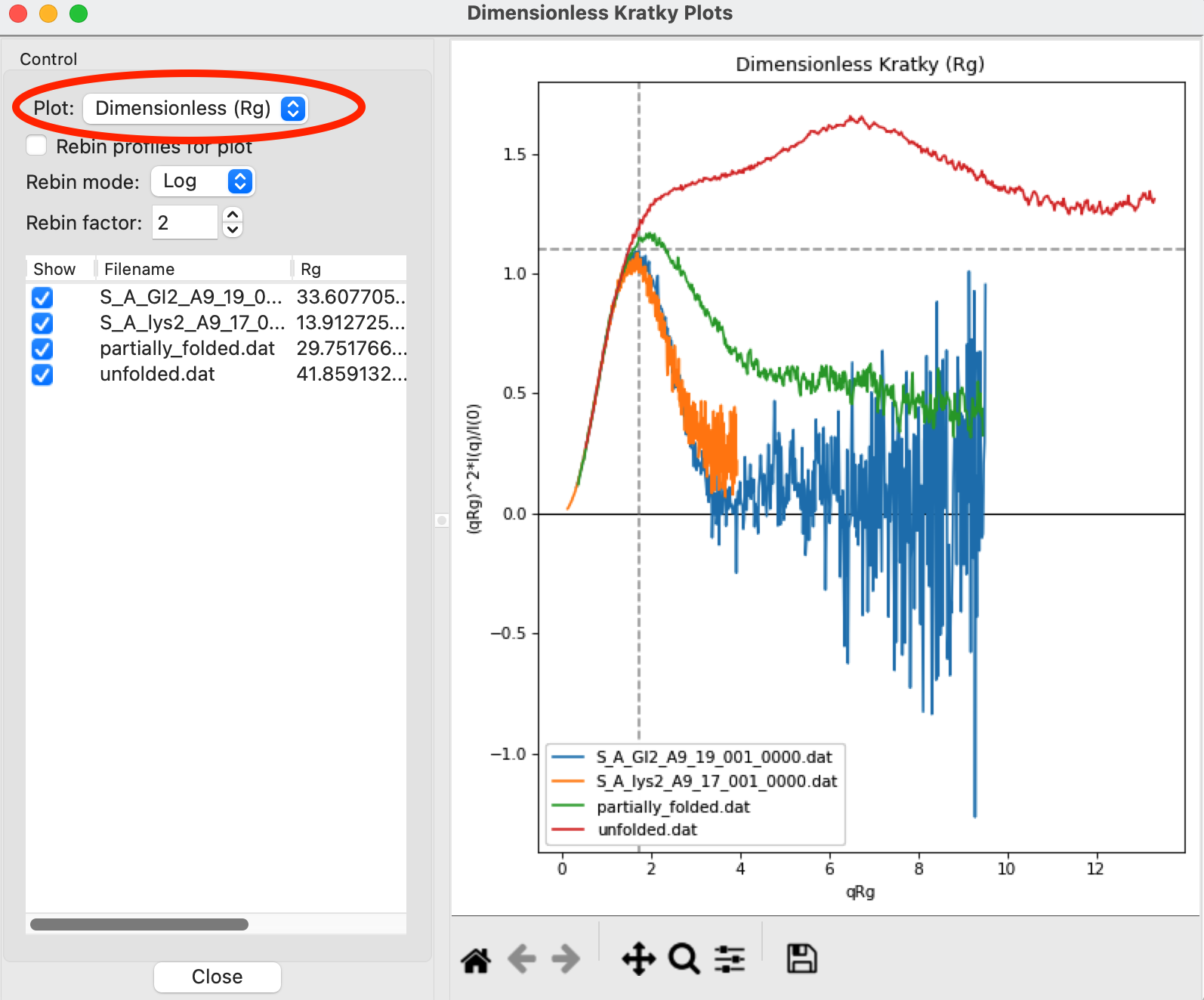Increase the Rebin factor stepper

pos(233,215)
